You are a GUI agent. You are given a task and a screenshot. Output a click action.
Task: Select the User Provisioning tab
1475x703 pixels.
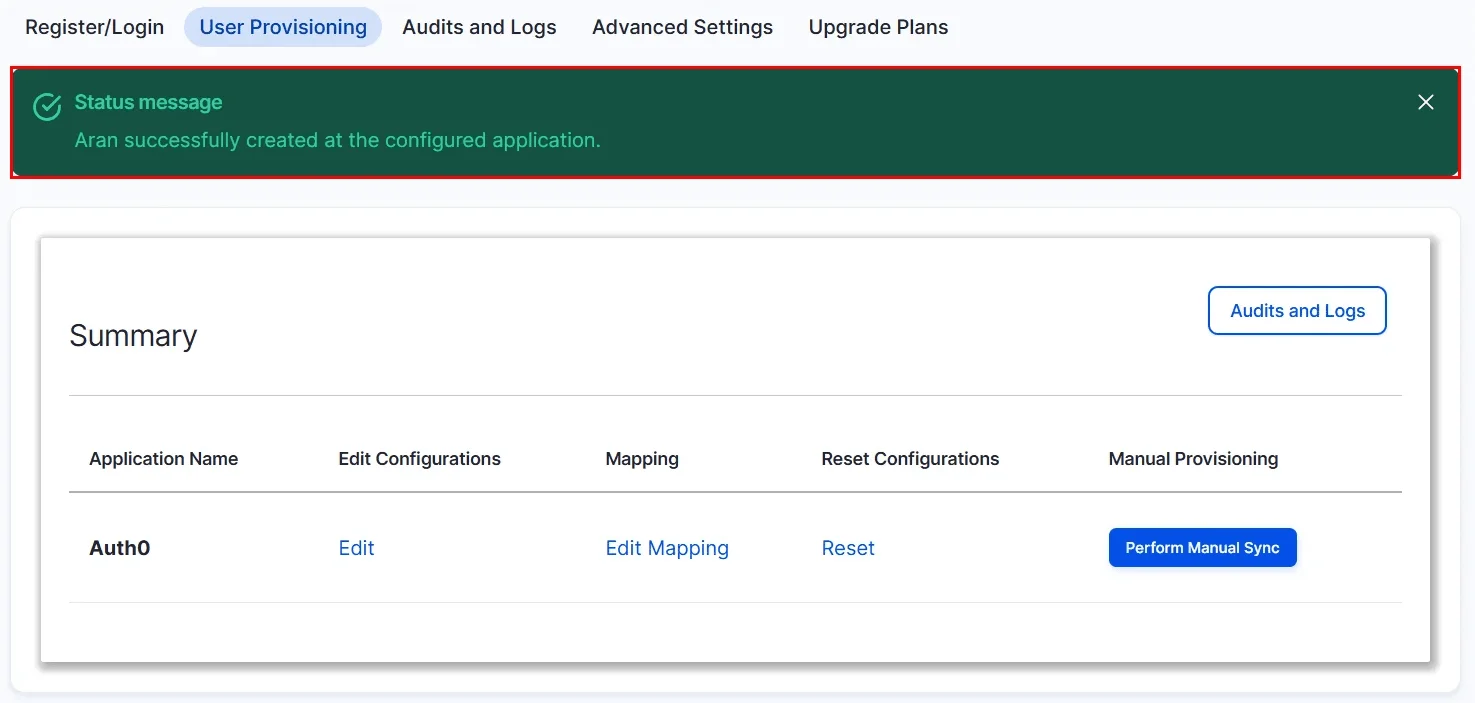coord(283,27)
